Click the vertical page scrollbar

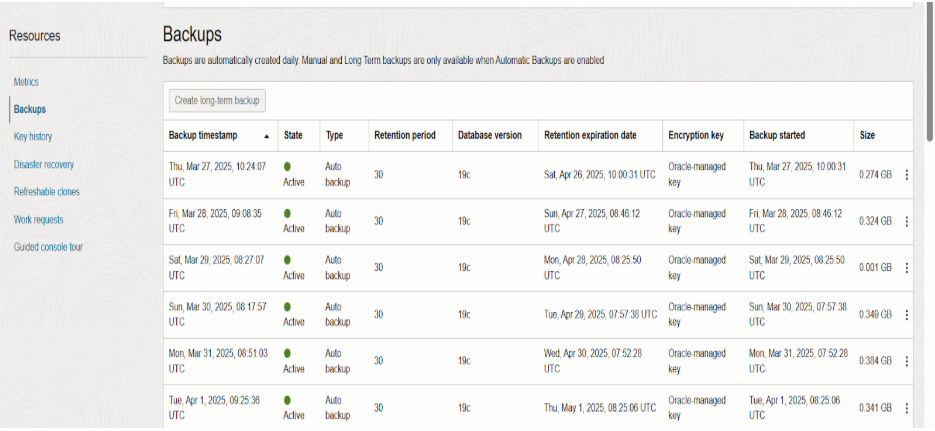(930, 72)
